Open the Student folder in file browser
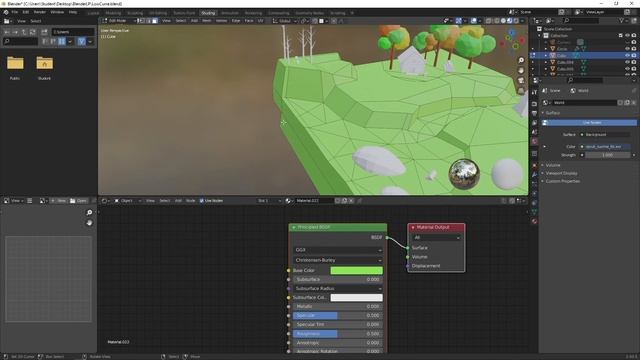Image resolution: width=640 pixels, height=360 pixels. 44,67
